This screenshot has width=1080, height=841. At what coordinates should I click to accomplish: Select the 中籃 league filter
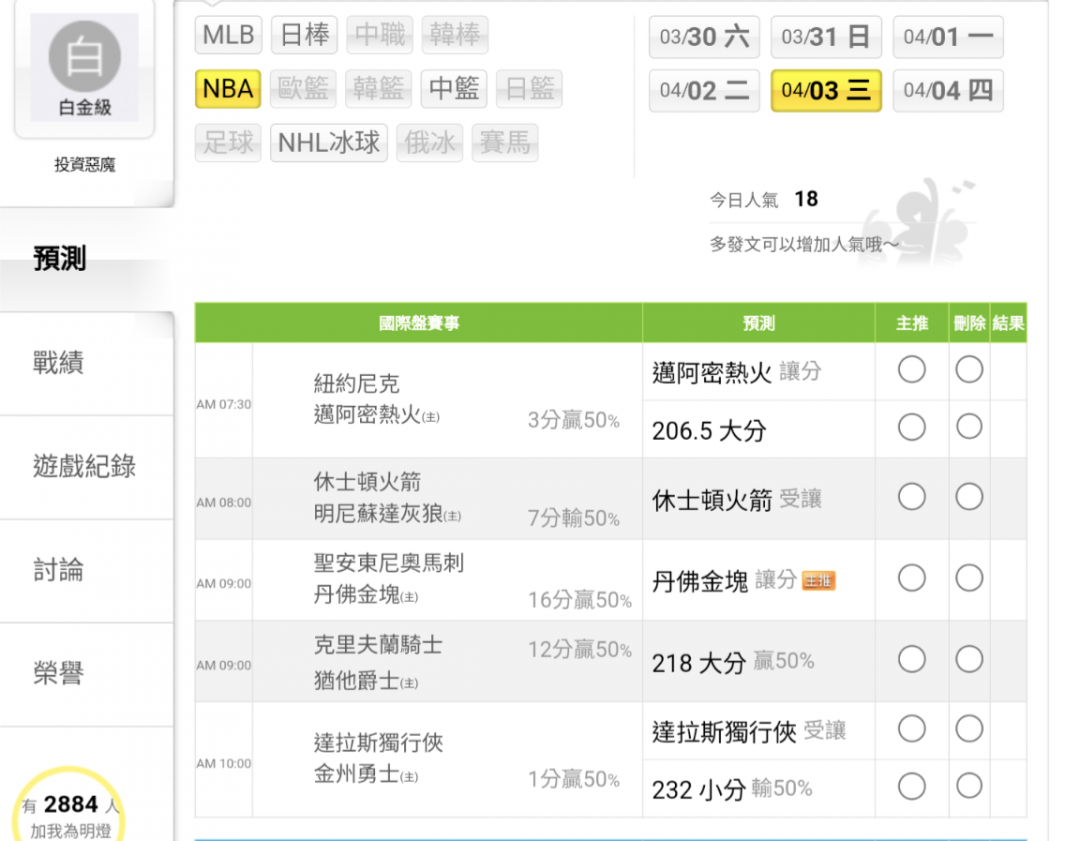click(x=454, y=89)
